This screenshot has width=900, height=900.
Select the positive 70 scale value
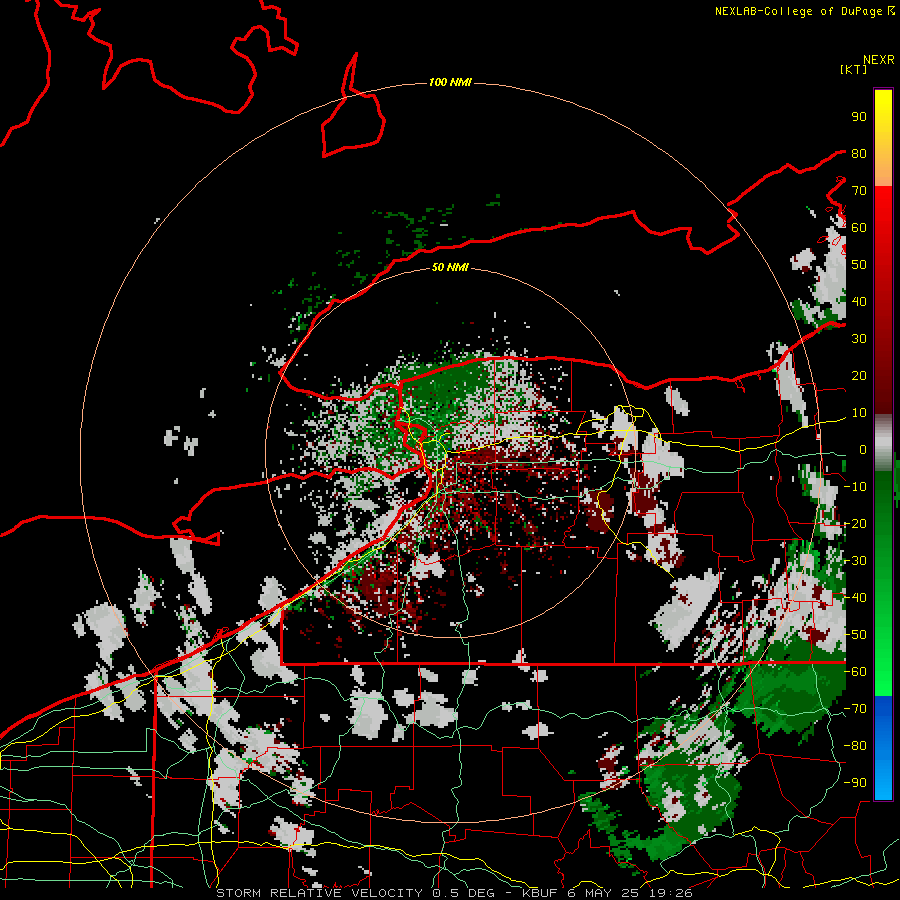(x=859, y=191)
